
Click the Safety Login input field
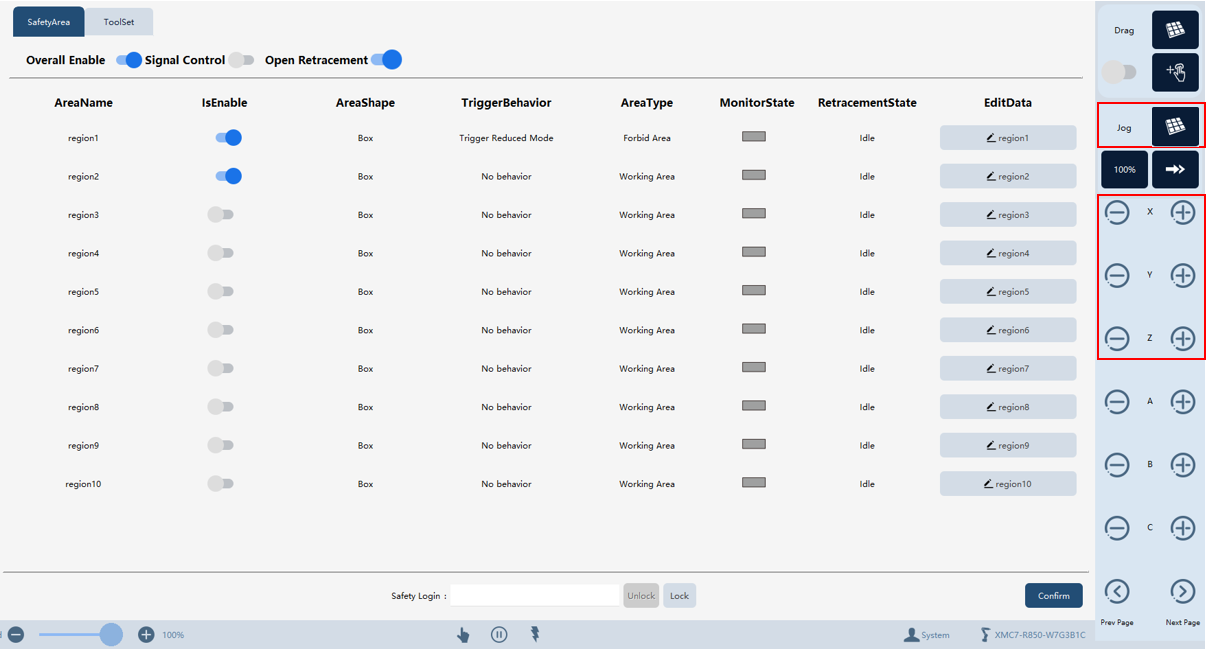click(x=535, y=596)
